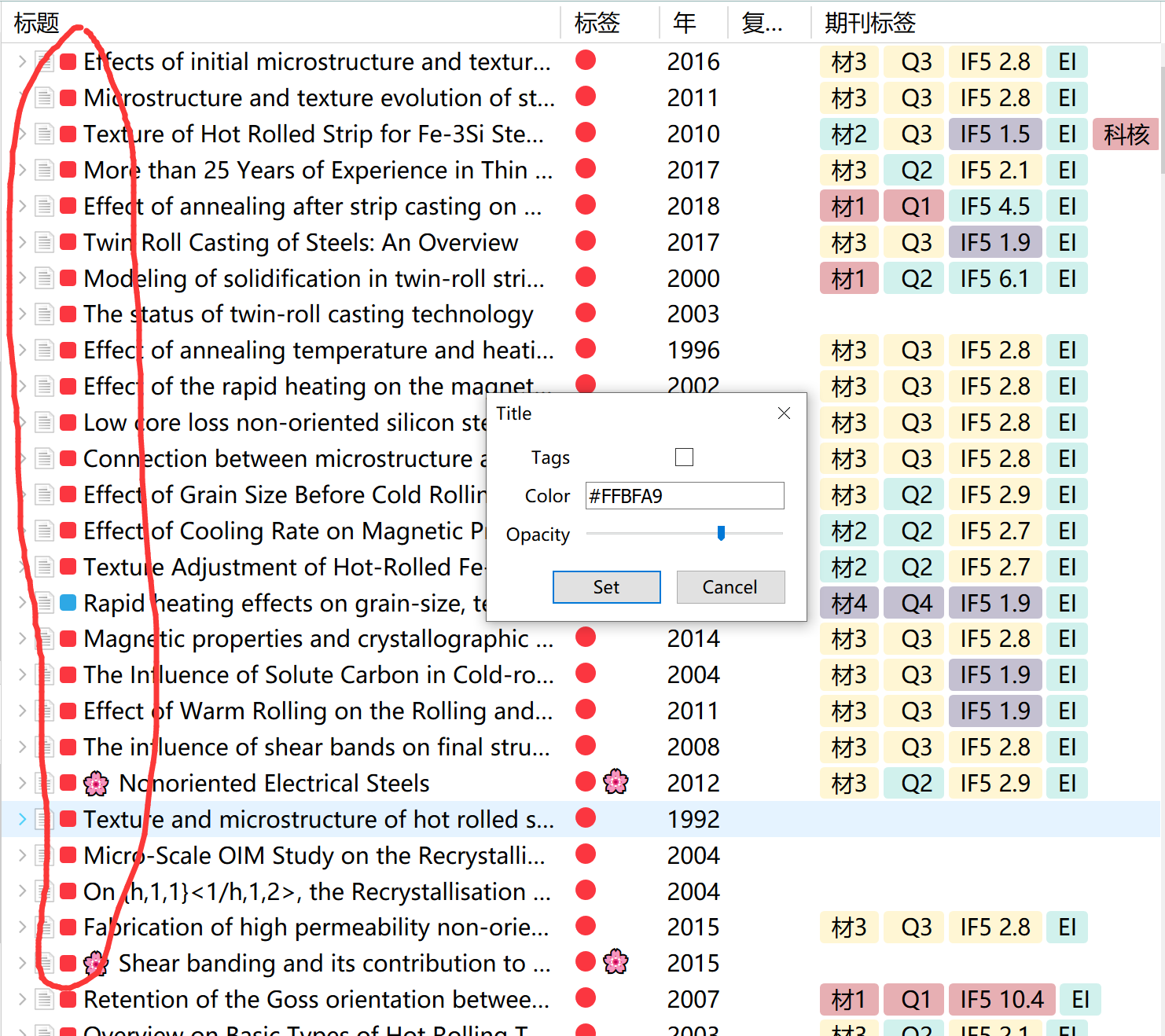Click the "IF5 10.4" journal tag
The height and width of the screenshot is (1036, 1165).
pos(1001,1000)
